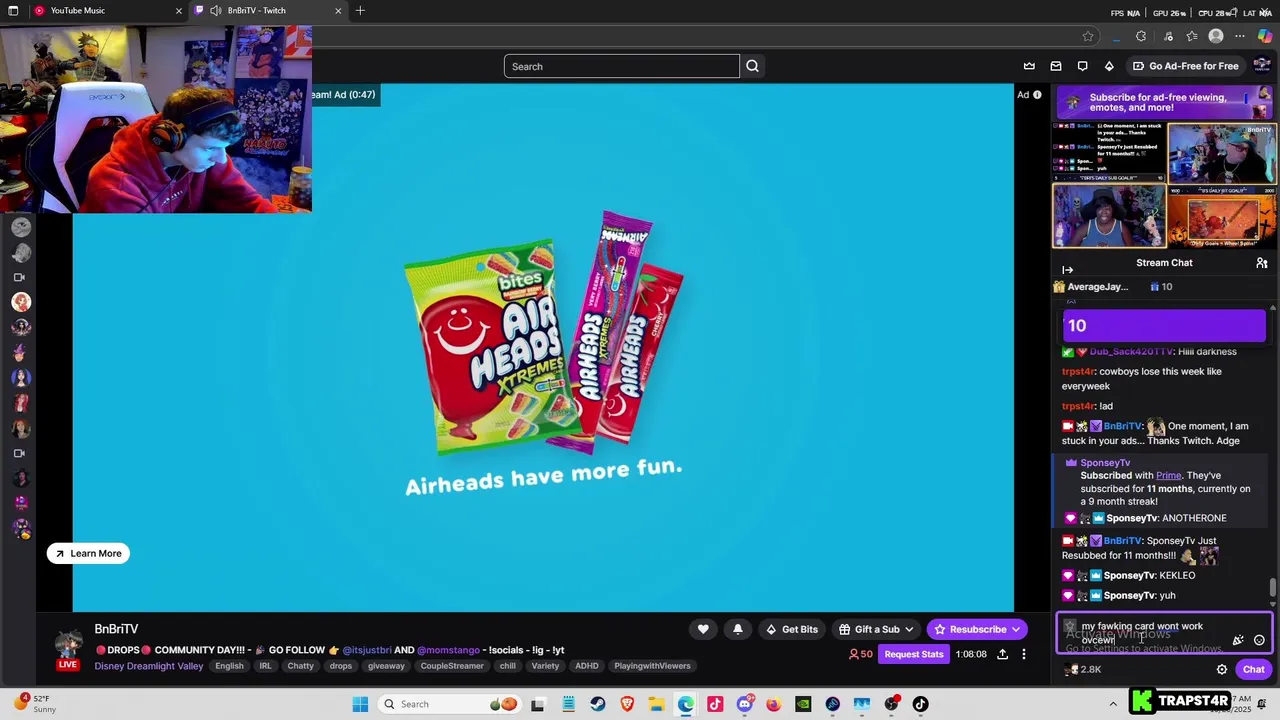Focus the Twitch search field
Image resolution: width=1280 pixels, height=720 pixels.
[621, 67]
